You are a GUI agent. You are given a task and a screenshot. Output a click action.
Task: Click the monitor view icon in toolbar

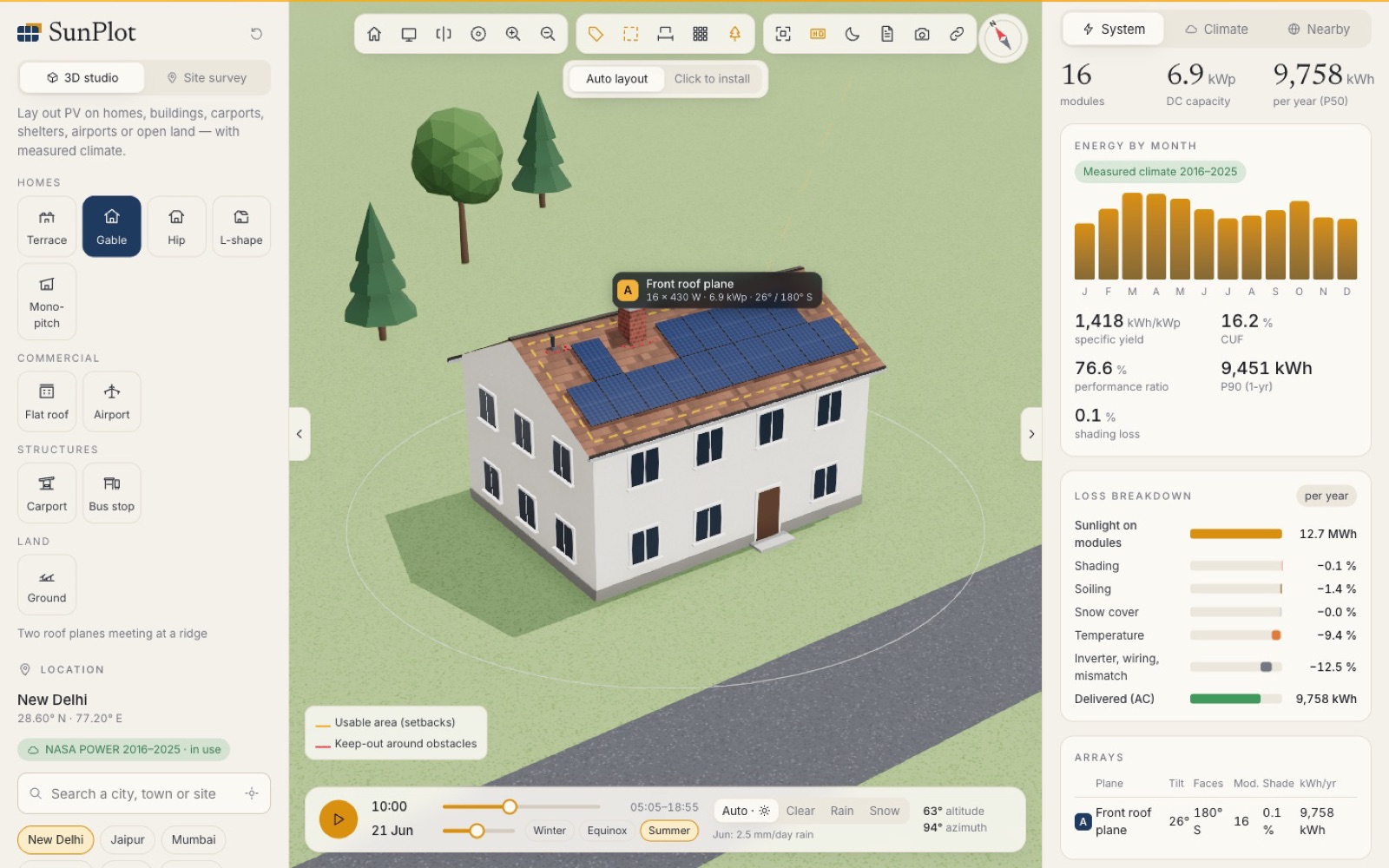(x=409, y=34)
